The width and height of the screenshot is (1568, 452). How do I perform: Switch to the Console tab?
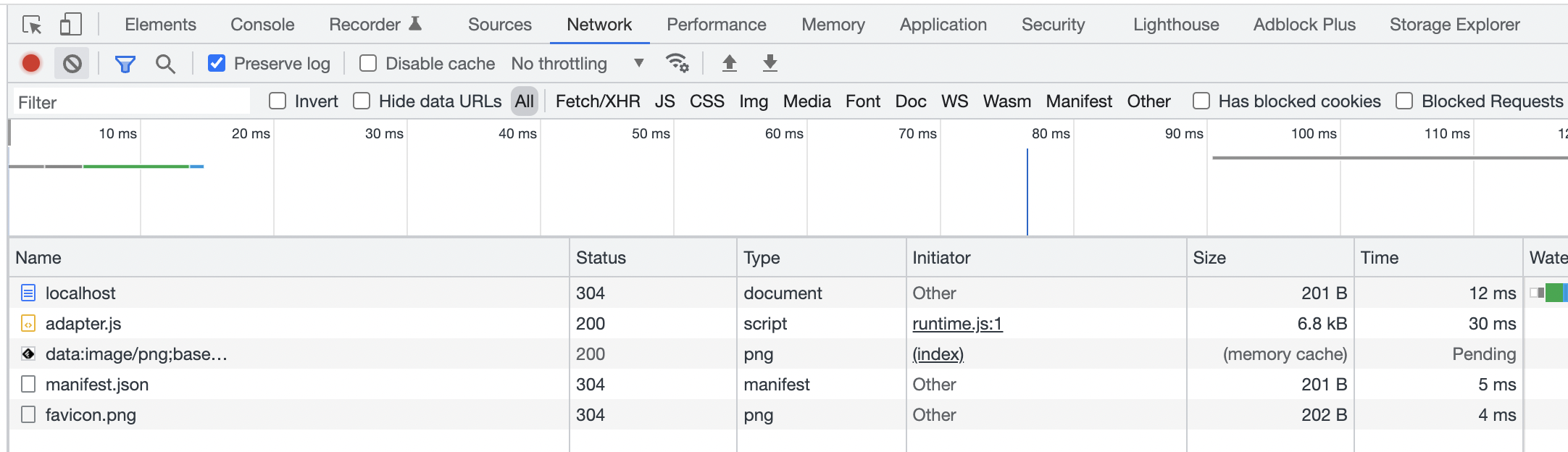pos(262,25)
